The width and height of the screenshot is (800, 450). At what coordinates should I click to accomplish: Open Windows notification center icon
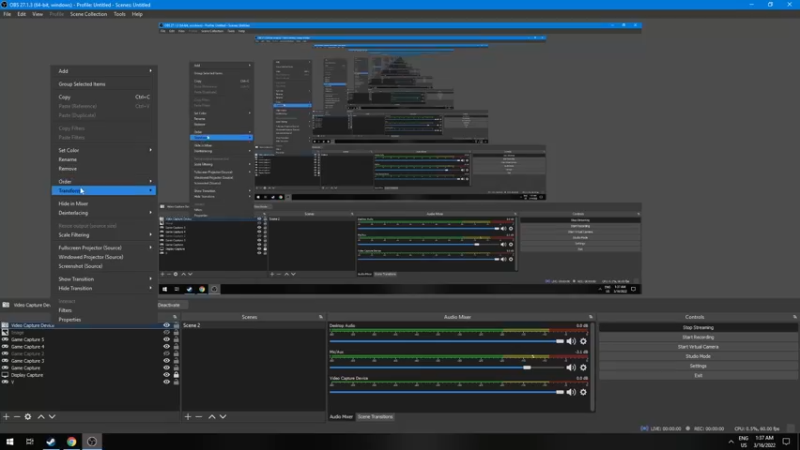[x=786, y=441]
